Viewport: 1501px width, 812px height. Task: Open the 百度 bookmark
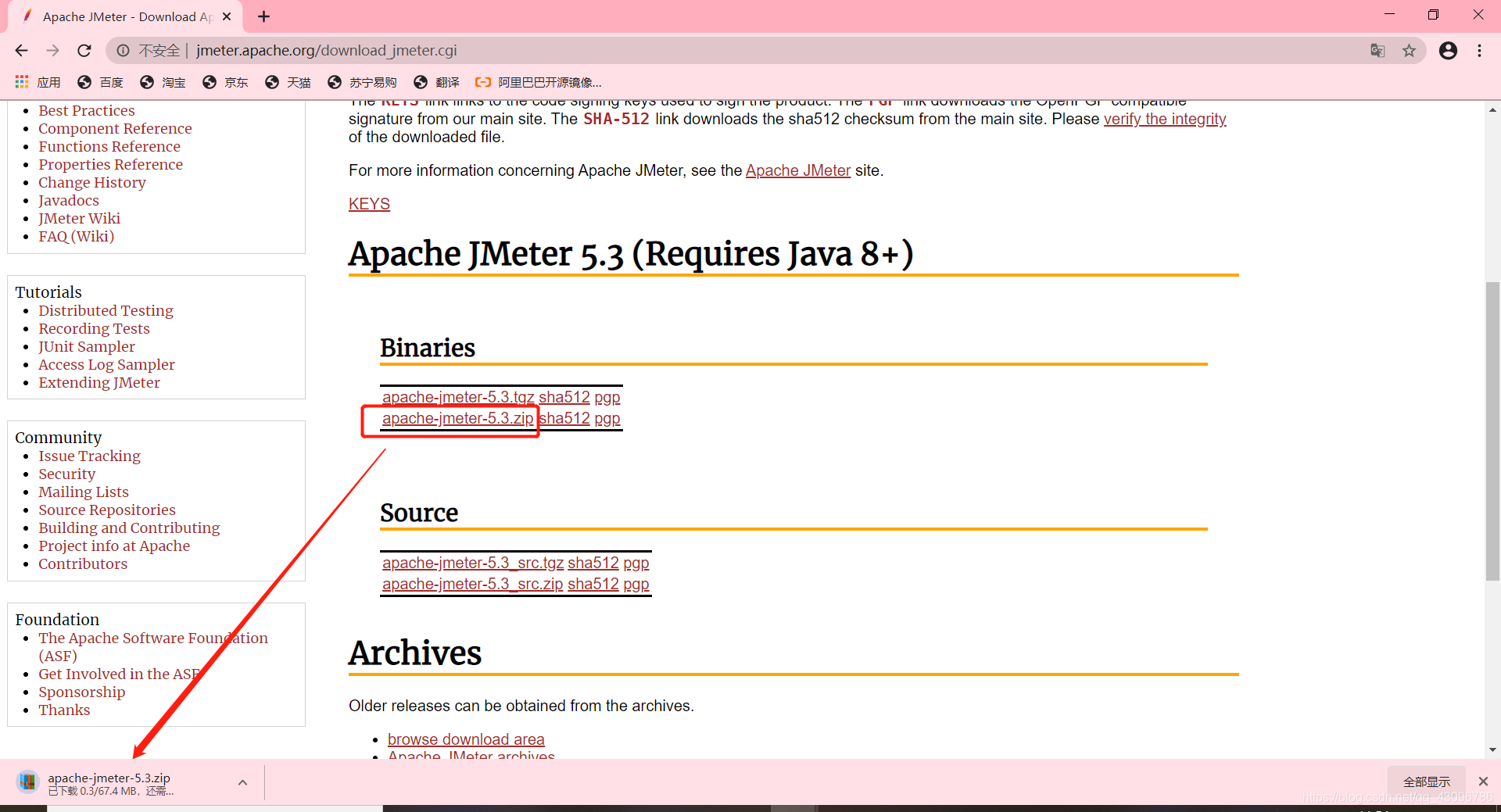point(101,82)
